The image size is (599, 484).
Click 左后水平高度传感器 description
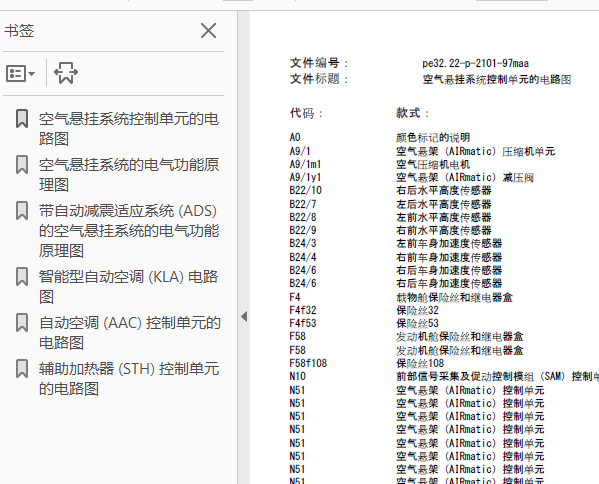coord(444,204)
